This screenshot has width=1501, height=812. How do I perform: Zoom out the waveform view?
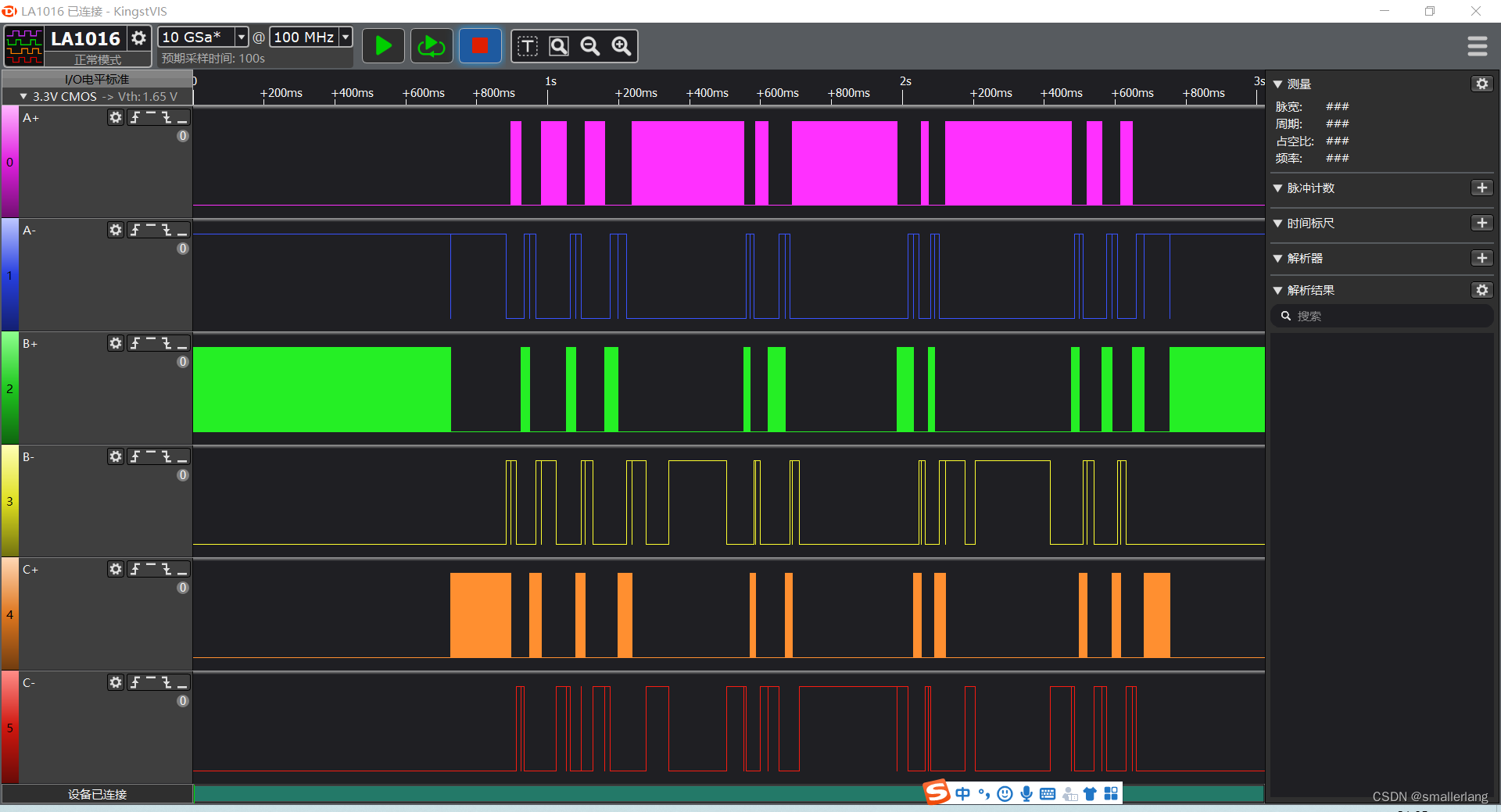pyautogui.click(x=590, y=46)
